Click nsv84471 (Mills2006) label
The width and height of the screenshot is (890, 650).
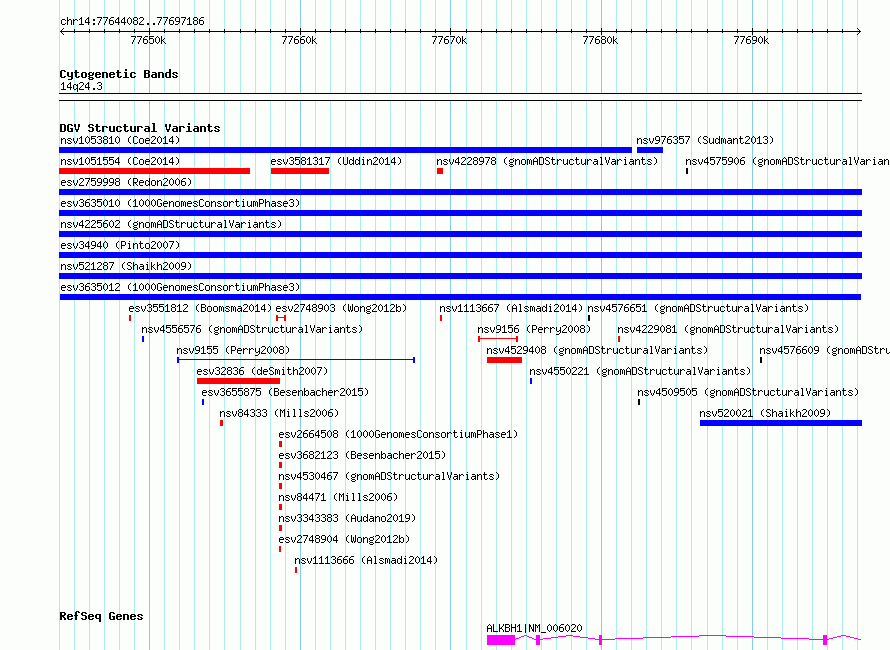pyautogui.click(x=338, y=497)
